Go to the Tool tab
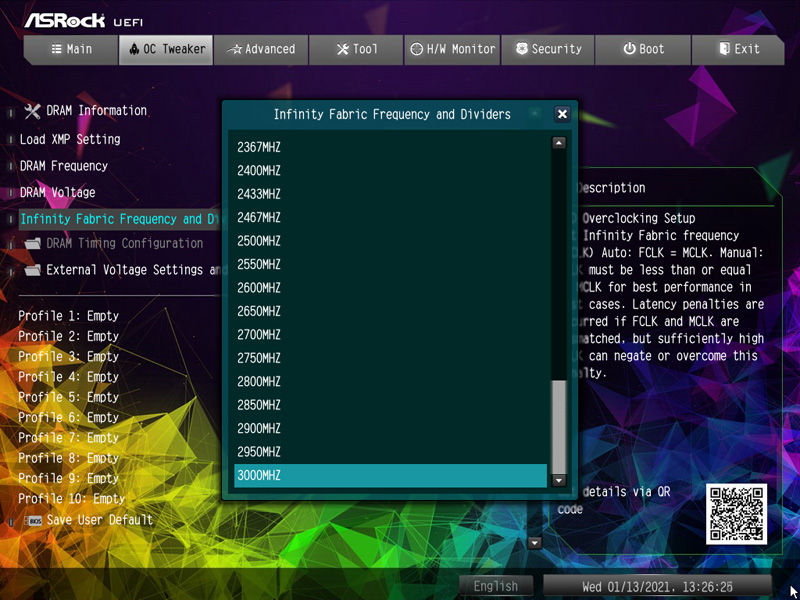The height and width of the screenshot is (600, 800). tap(356, 49)
